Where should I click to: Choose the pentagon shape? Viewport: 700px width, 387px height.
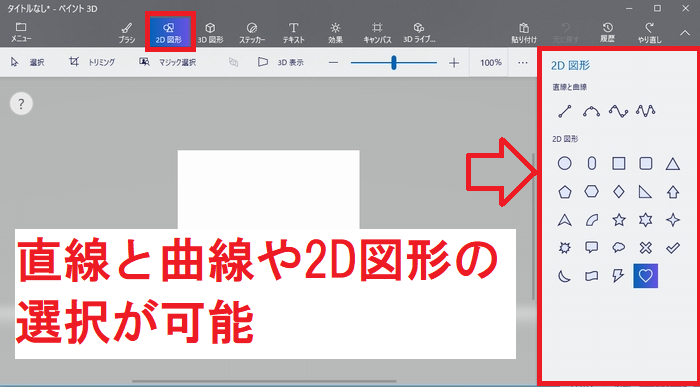565,192
